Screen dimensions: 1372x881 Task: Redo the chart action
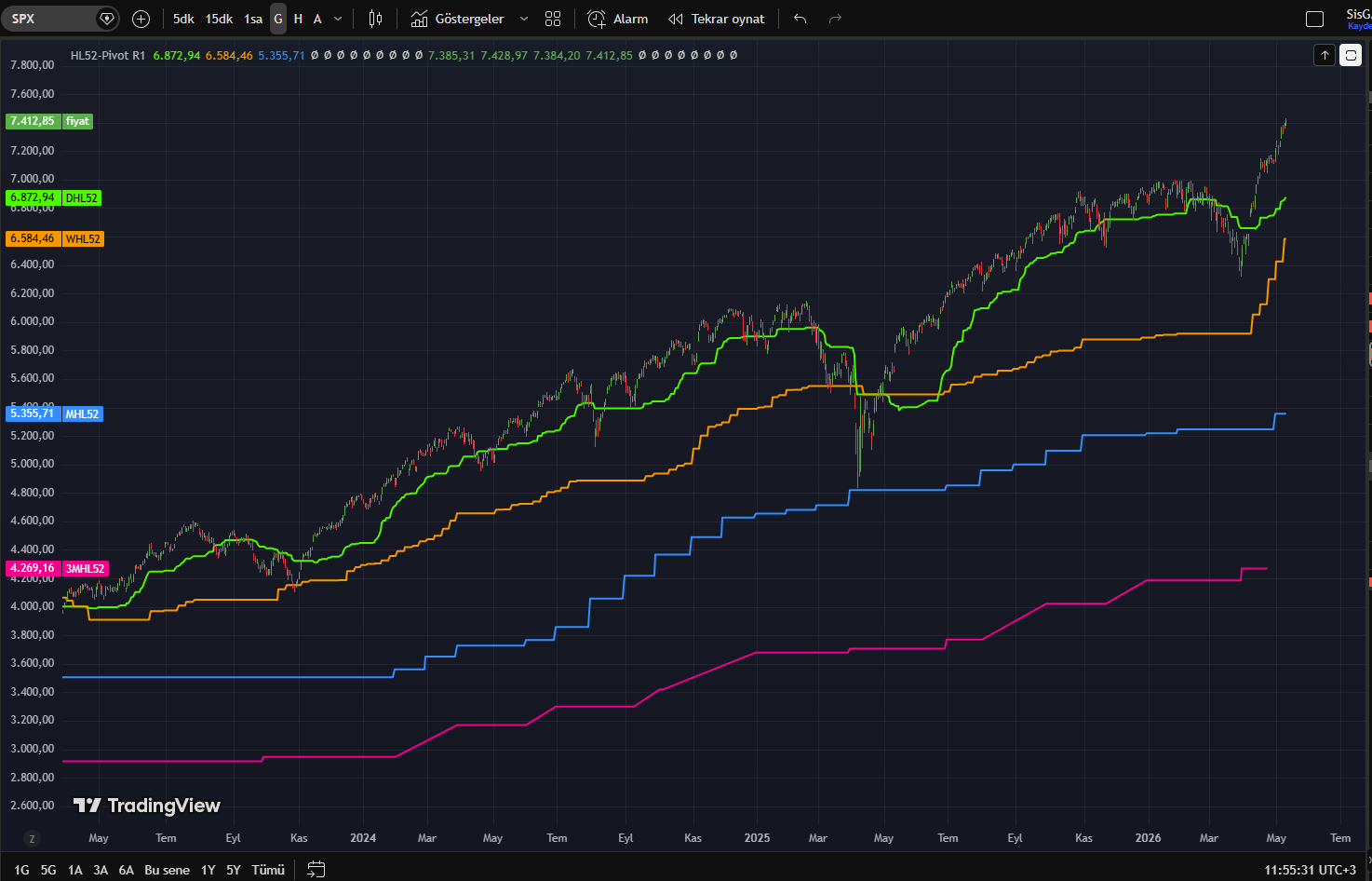pos(835,19)
